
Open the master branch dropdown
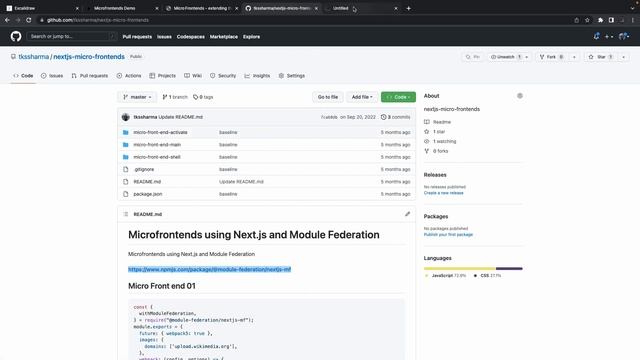[137, 97]
